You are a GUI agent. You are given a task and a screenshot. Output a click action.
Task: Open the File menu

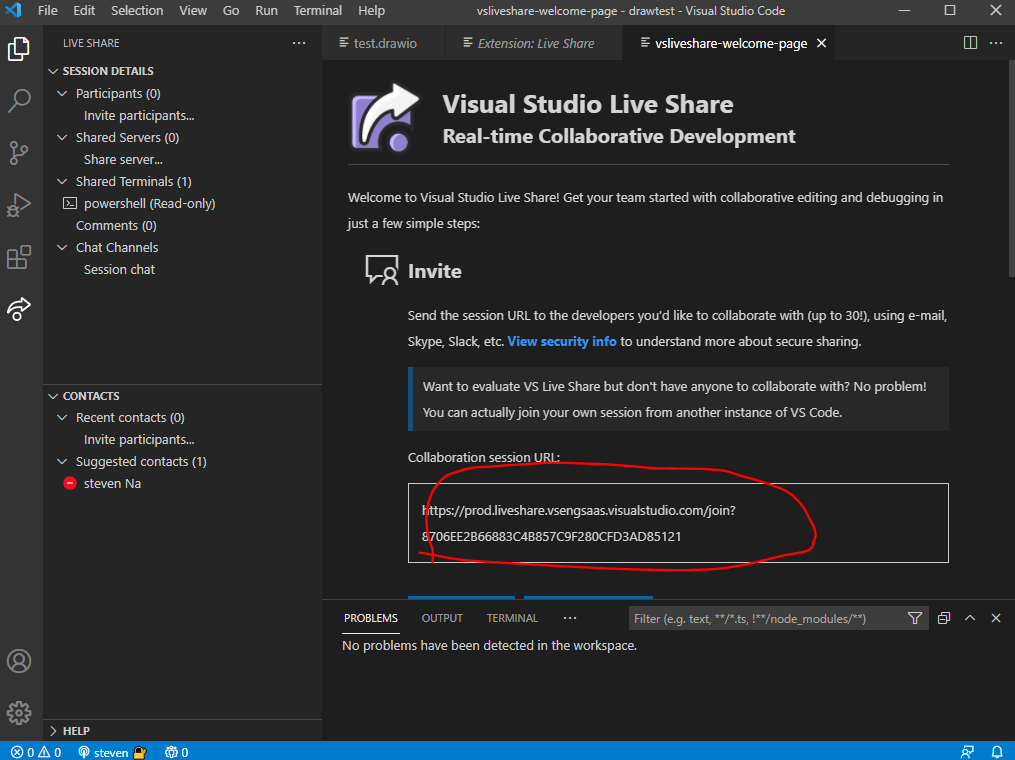(x=47, y=10)
